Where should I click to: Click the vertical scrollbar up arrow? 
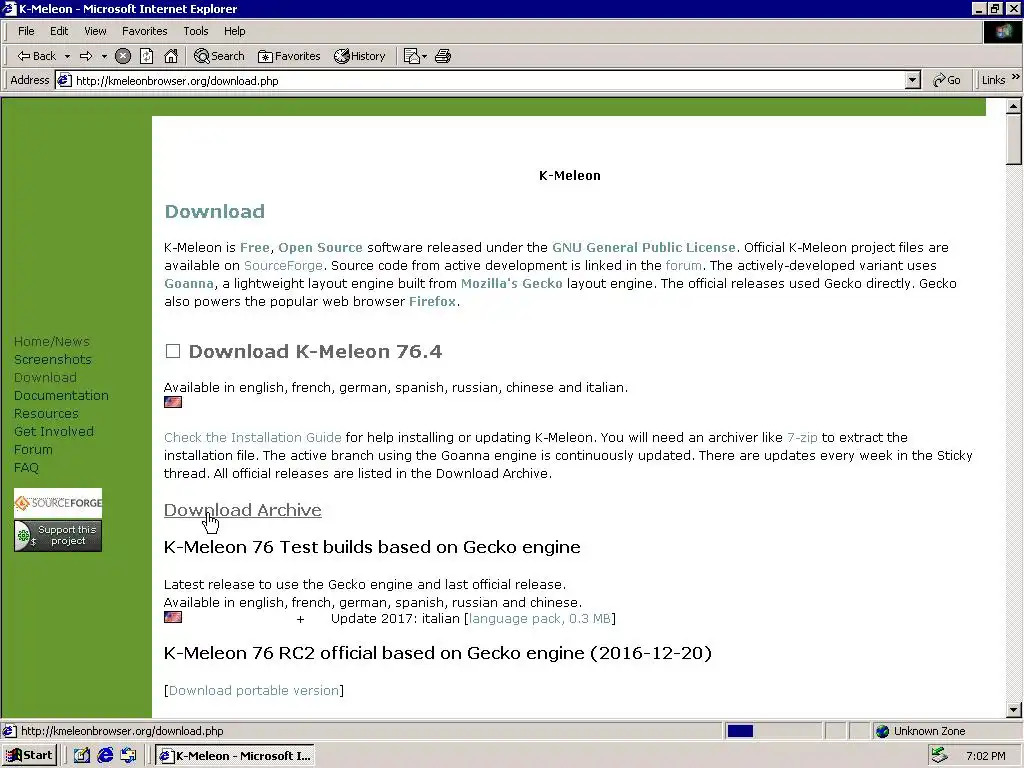[1014, 106]
